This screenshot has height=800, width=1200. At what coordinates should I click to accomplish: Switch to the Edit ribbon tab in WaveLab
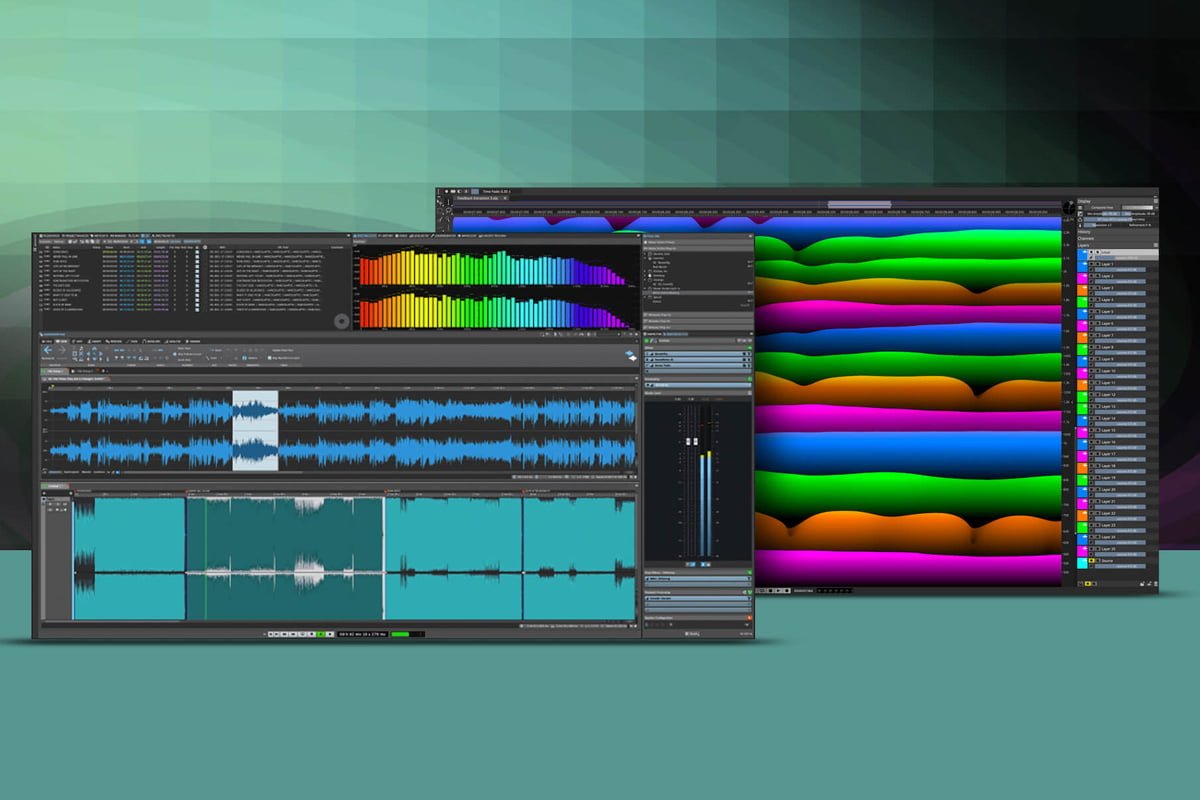pyautogui.click(x=77, y=341)
